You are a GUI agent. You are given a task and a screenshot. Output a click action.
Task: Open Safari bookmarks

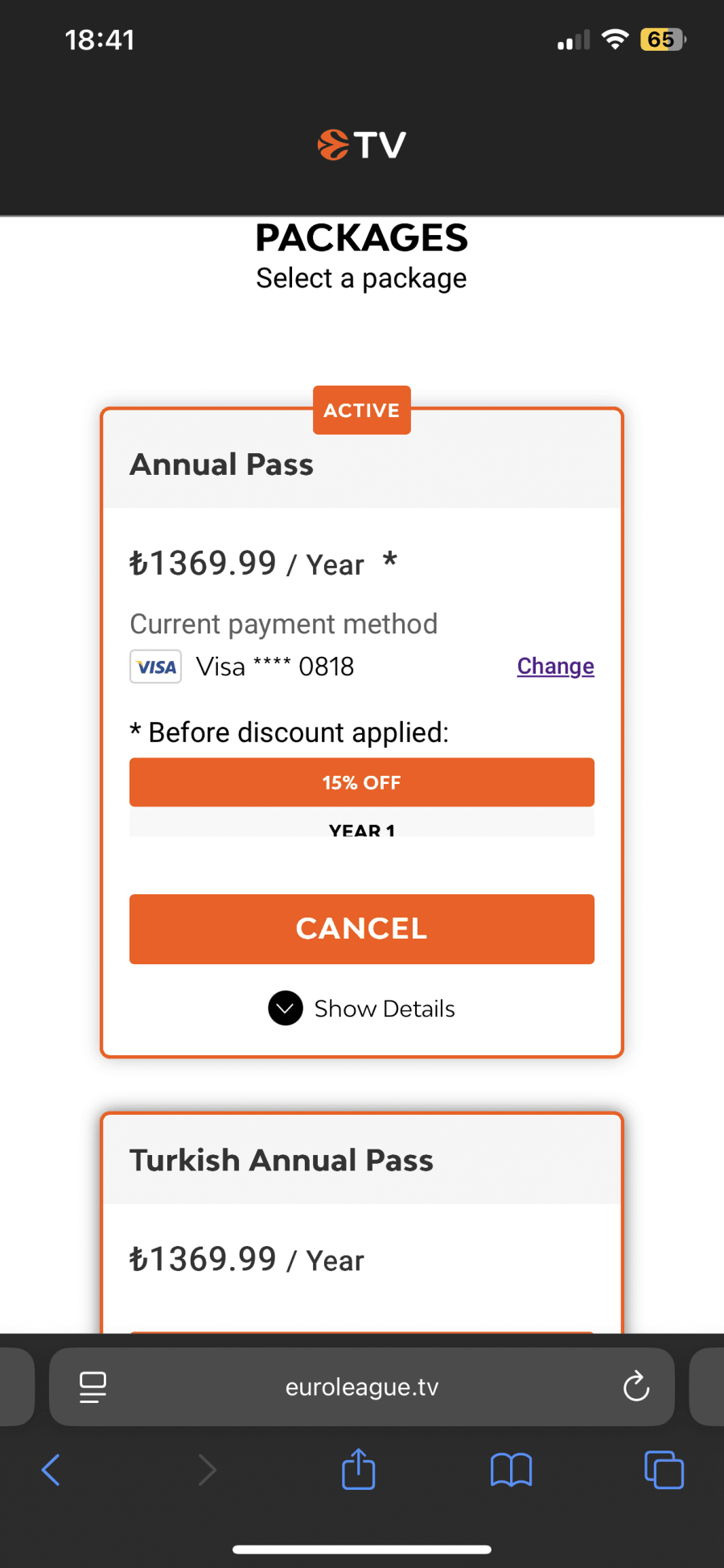point(511,1470)
